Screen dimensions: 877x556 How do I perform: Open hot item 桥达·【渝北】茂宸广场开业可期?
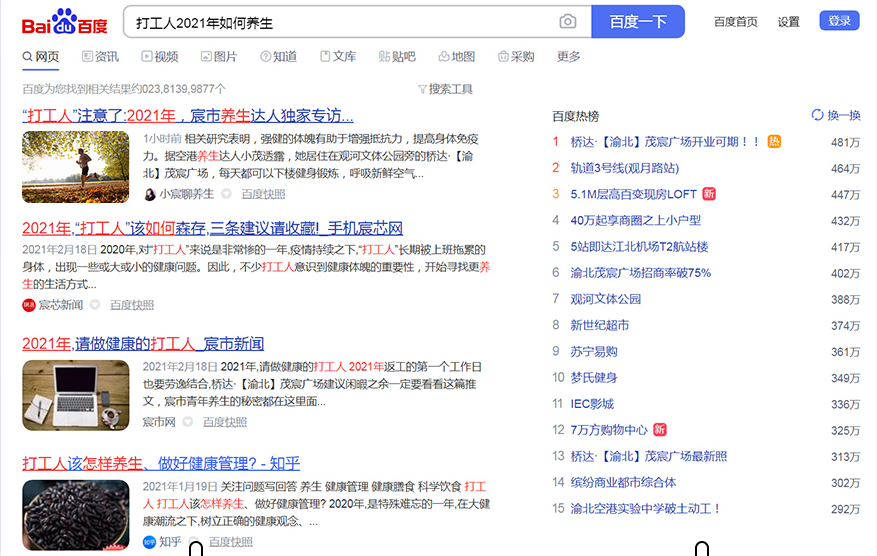[666, 142]
